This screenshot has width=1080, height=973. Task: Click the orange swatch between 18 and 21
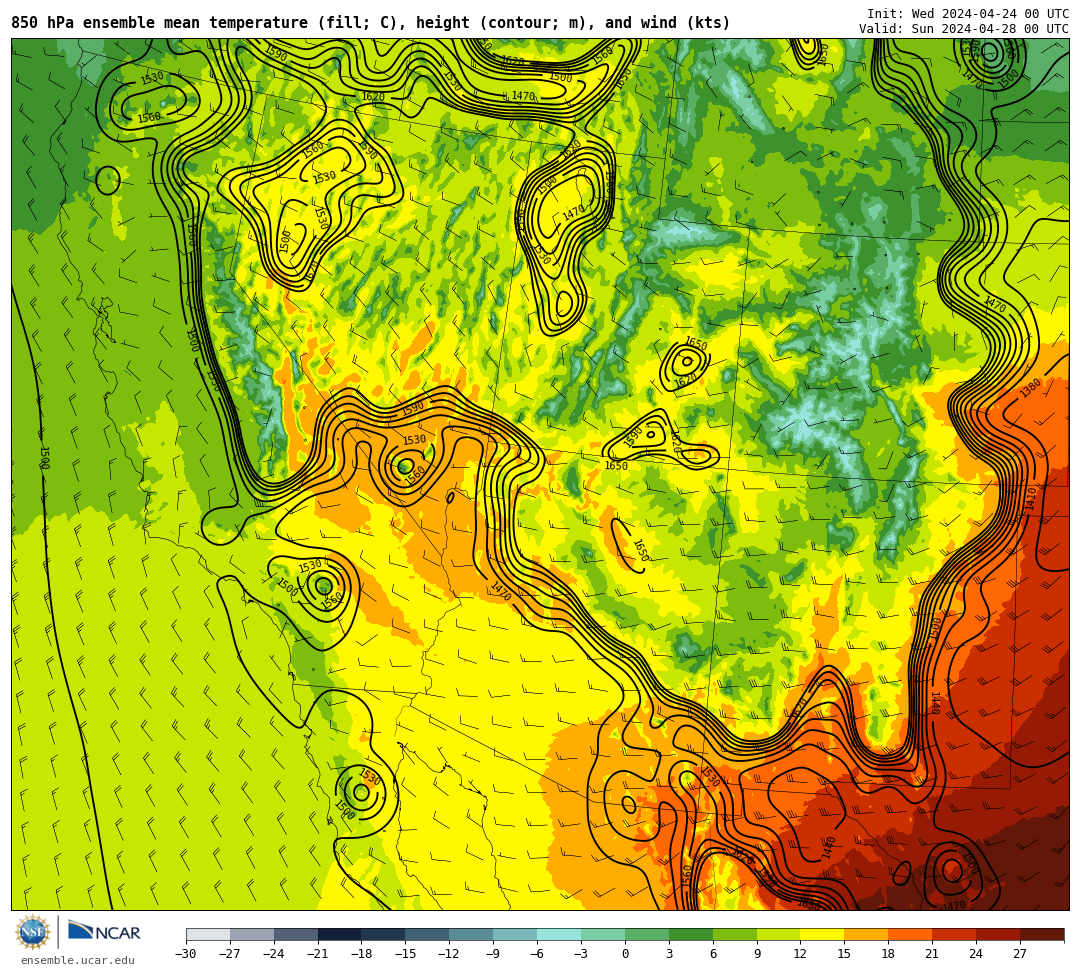910,934
